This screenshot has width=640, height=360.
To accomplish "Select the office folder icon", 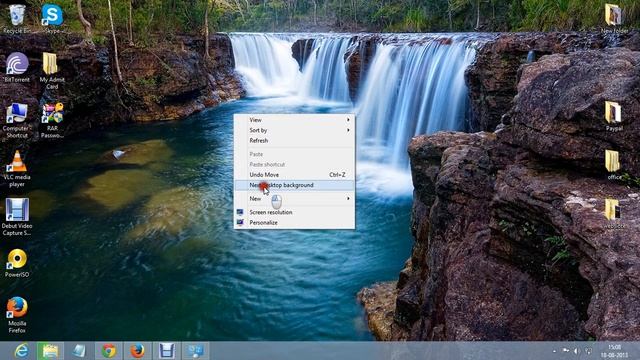I will [x=613, y=165].
